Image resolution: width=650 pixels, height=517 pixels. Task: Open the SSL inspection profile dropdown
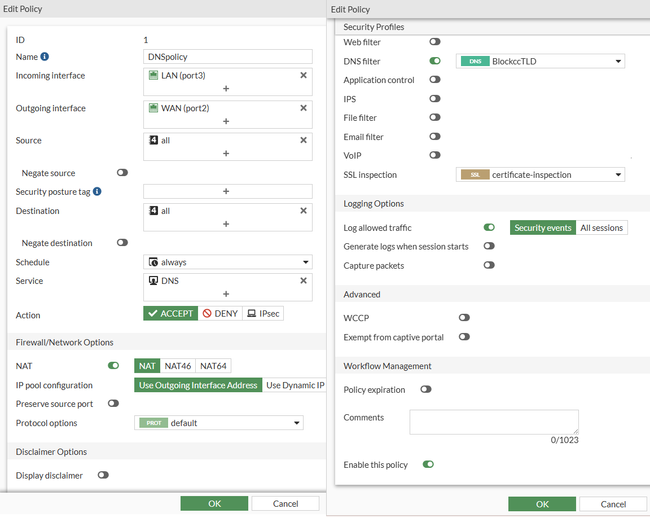540,175
